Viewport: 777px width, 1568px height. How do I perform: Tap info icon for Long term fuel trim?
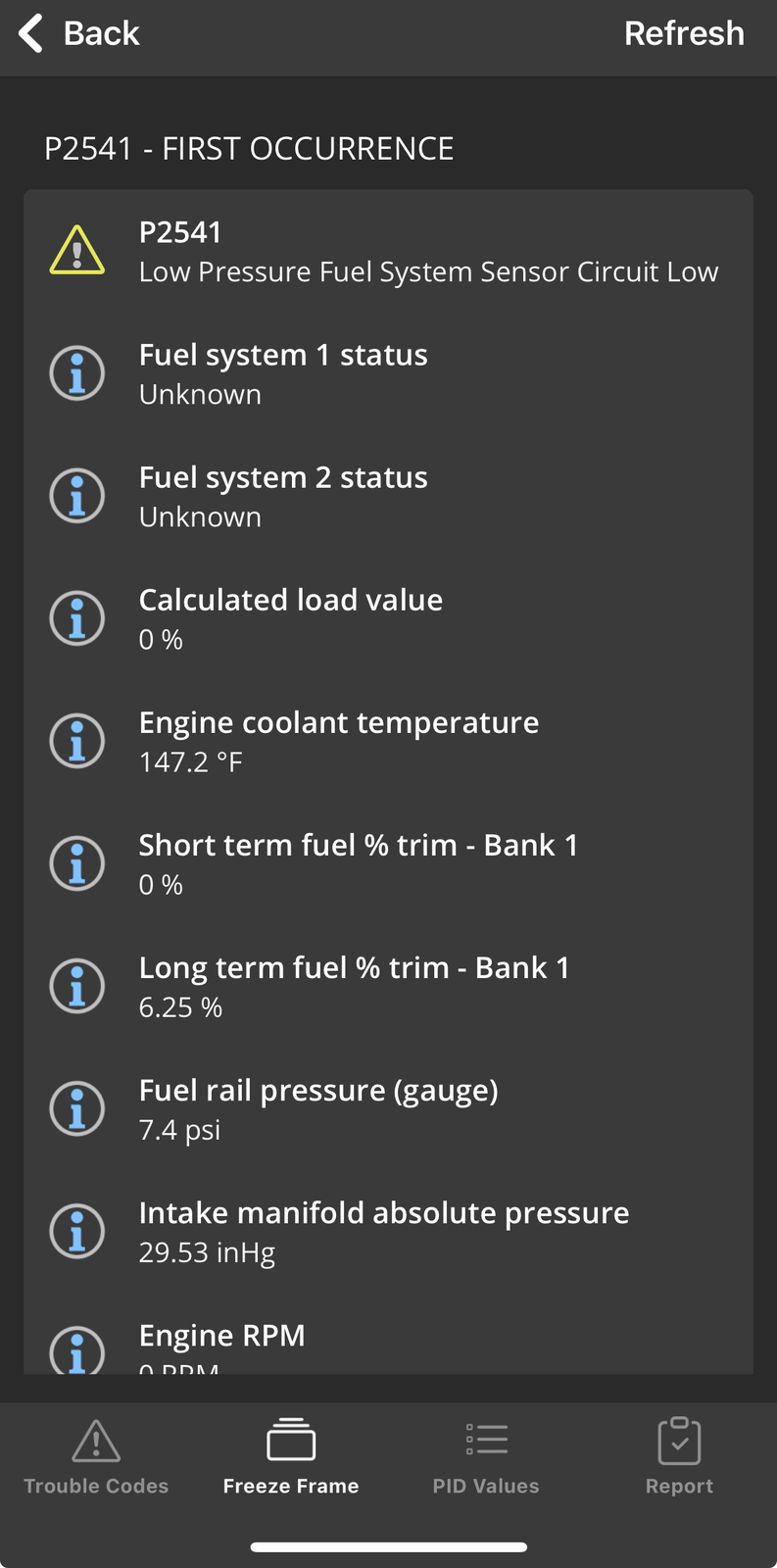coord(77,986)
